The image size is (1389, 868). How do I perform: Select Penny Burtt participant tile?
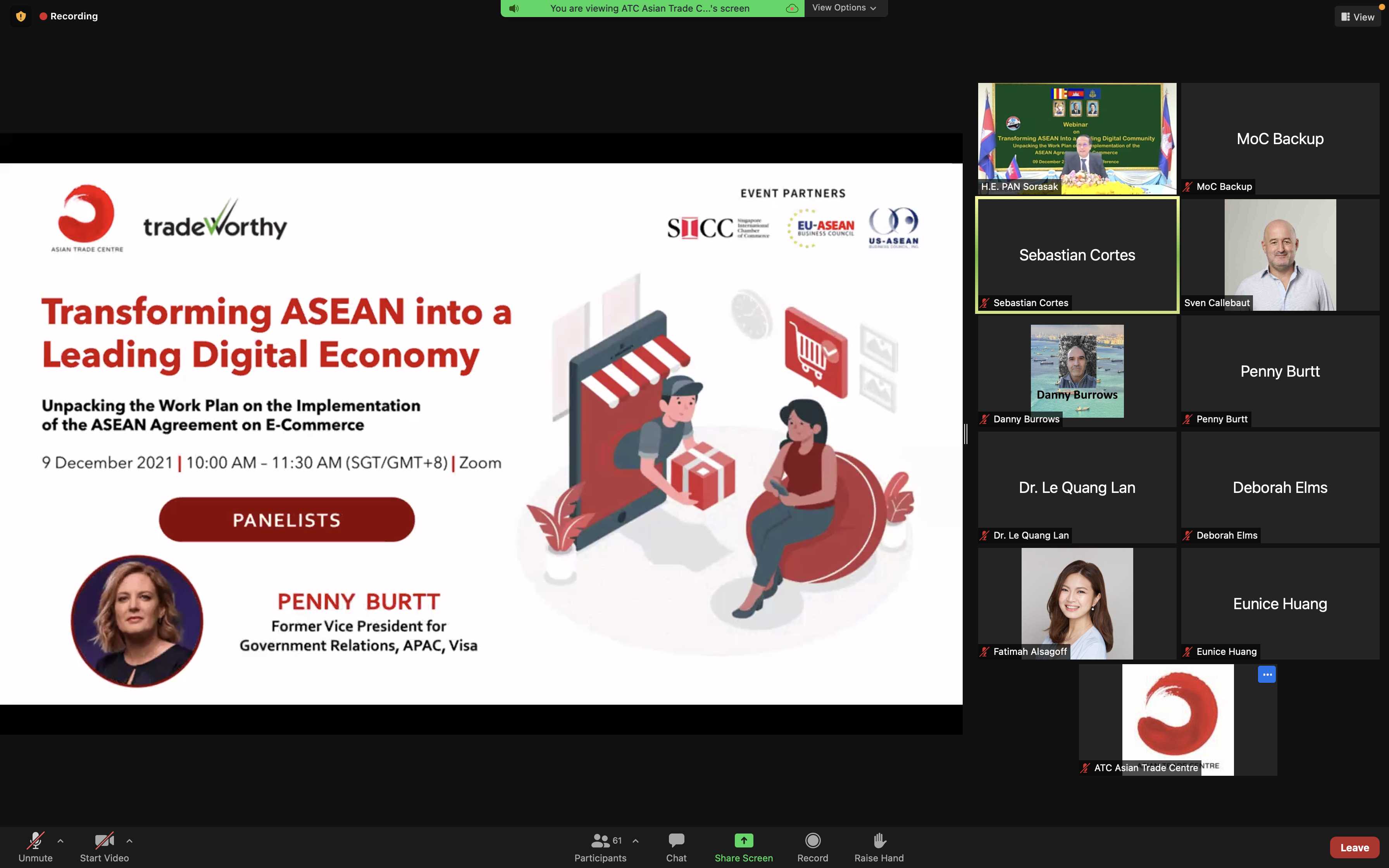click(1280, 371)
